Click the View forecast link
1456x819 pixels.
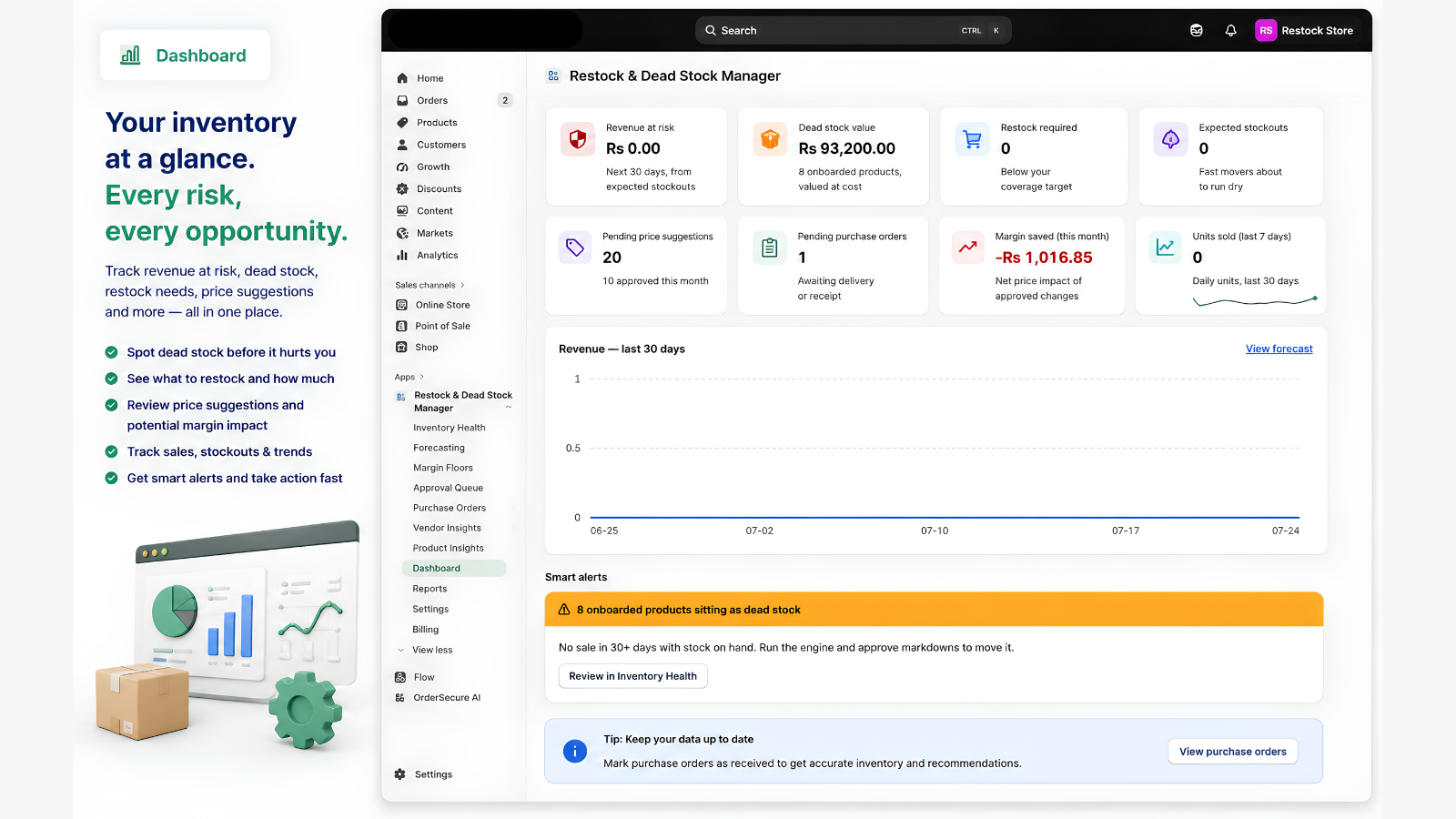coord(1279,349)
